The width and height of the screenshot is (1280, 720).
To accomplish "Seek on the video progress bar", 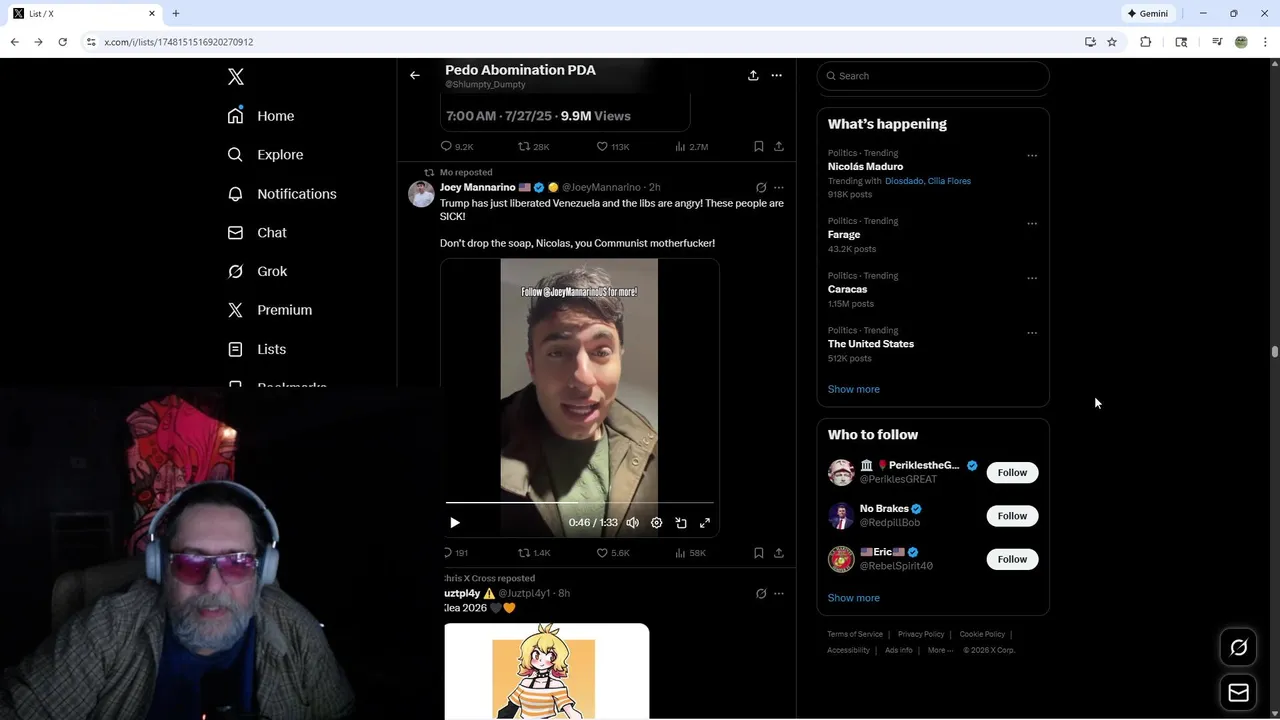I will [580, 502].
